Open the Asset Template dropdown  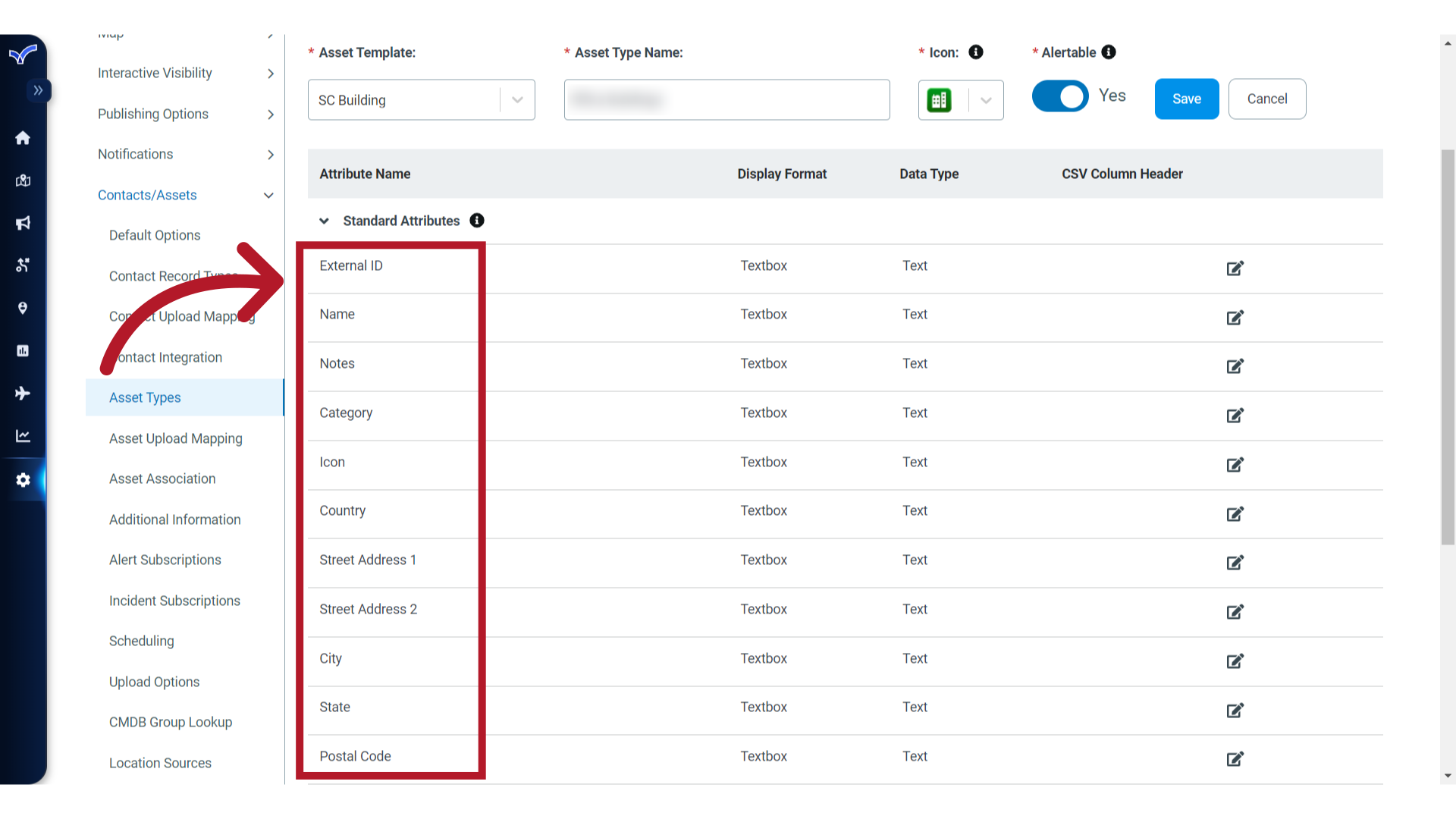click(517, 99)
